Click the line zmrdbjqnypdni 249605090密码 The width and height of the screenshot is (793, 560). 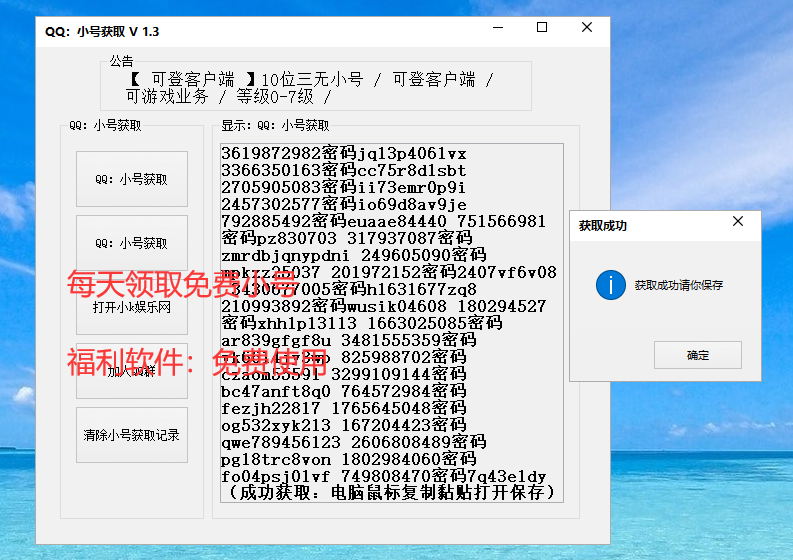point(354,255)
